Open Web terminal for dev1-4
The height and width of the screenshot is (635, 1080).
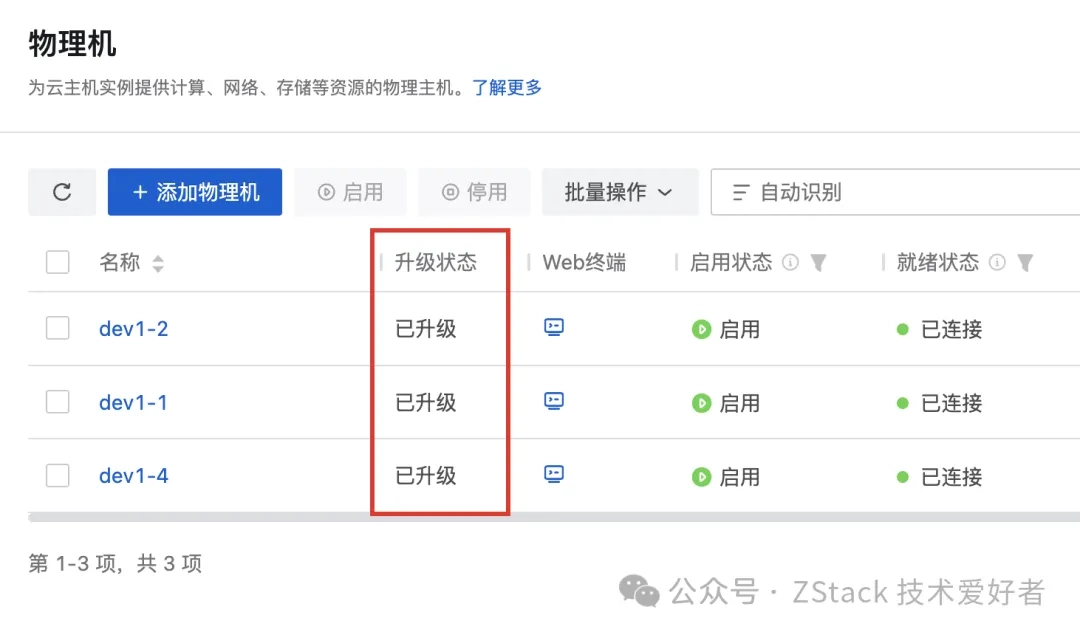coord(554,475)
